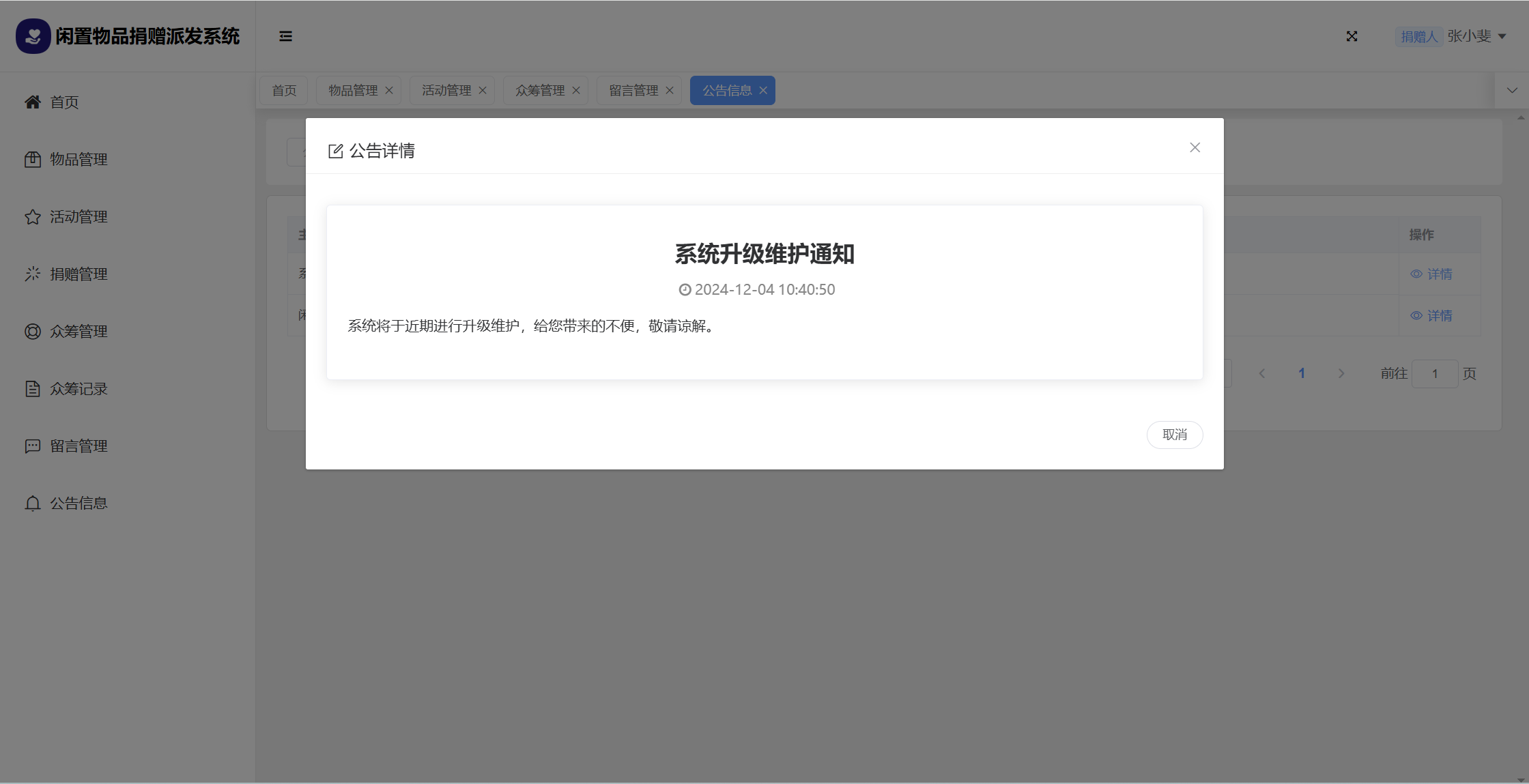Expand the tabs overflow chevron
Screen dimensions: 1529x784
[x=1512, y=91]
